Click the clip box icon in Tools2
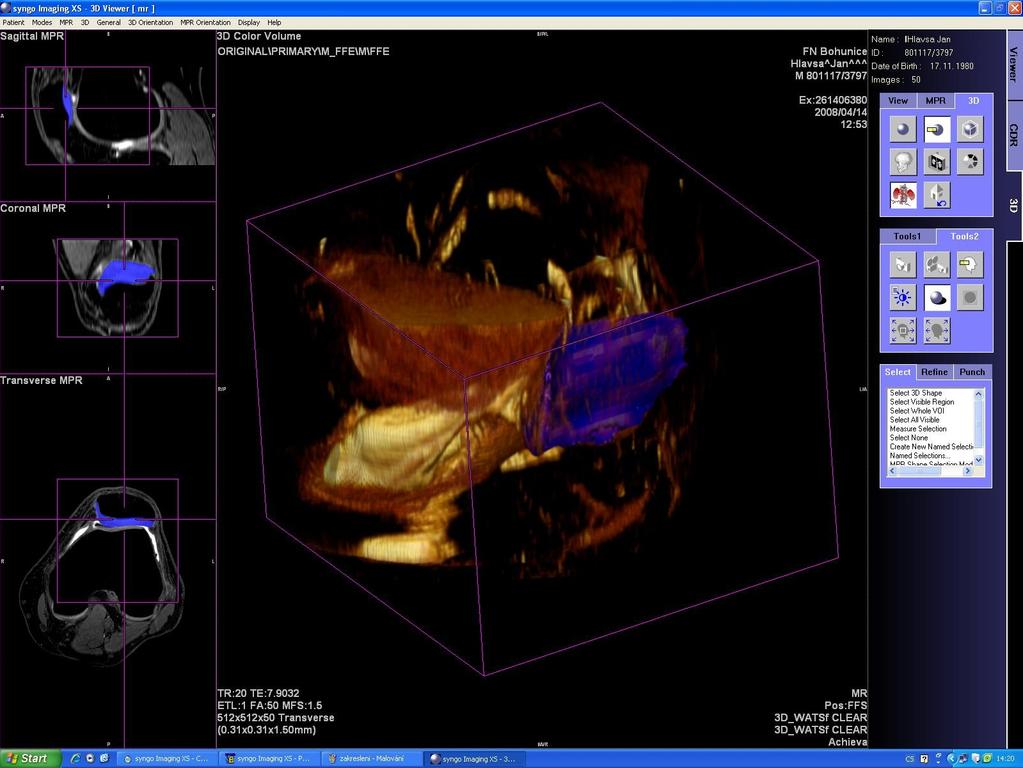Image resolution: width=1023 pixels, height=768 pixels. tap(903, 265)
